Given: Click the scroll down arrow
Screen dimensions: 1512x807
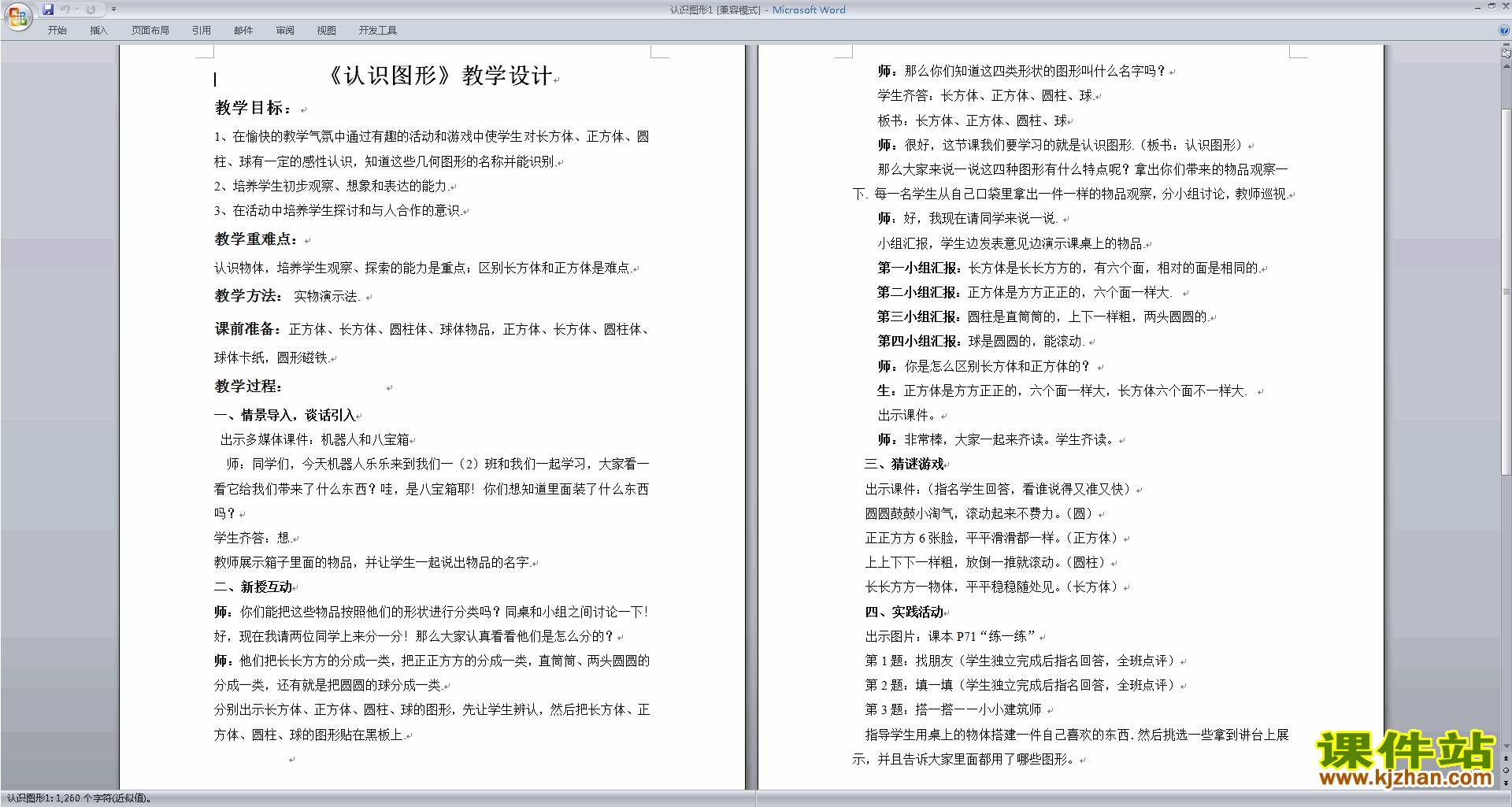Looking at the screenshot, I should [x=1506, y=746].
